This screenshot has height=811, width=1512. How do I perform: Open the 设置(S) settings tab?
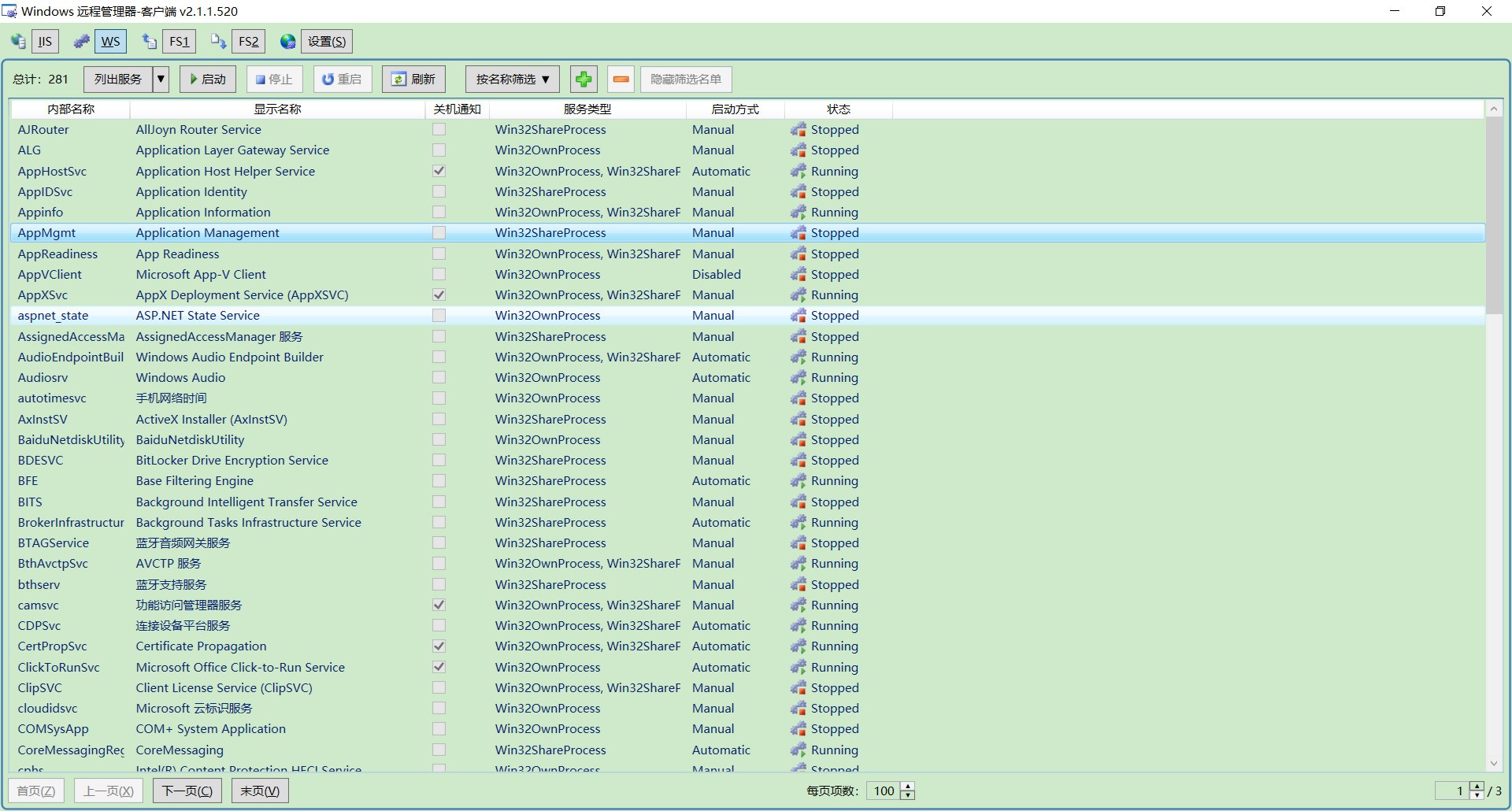point(326,42)
